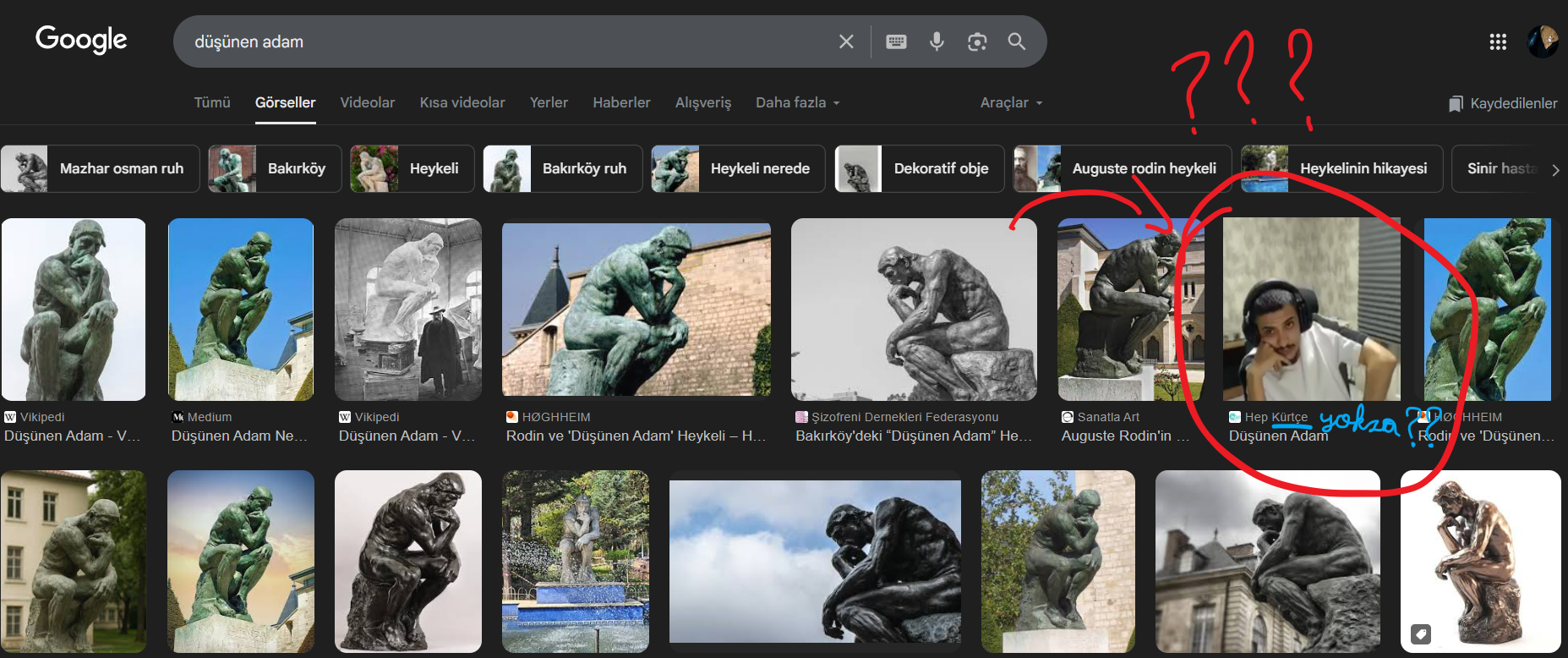Open the Şizofreni Dernekleri Federasyonu thumbnail
Screen dimensions: 1568x658
click(914, 310)
